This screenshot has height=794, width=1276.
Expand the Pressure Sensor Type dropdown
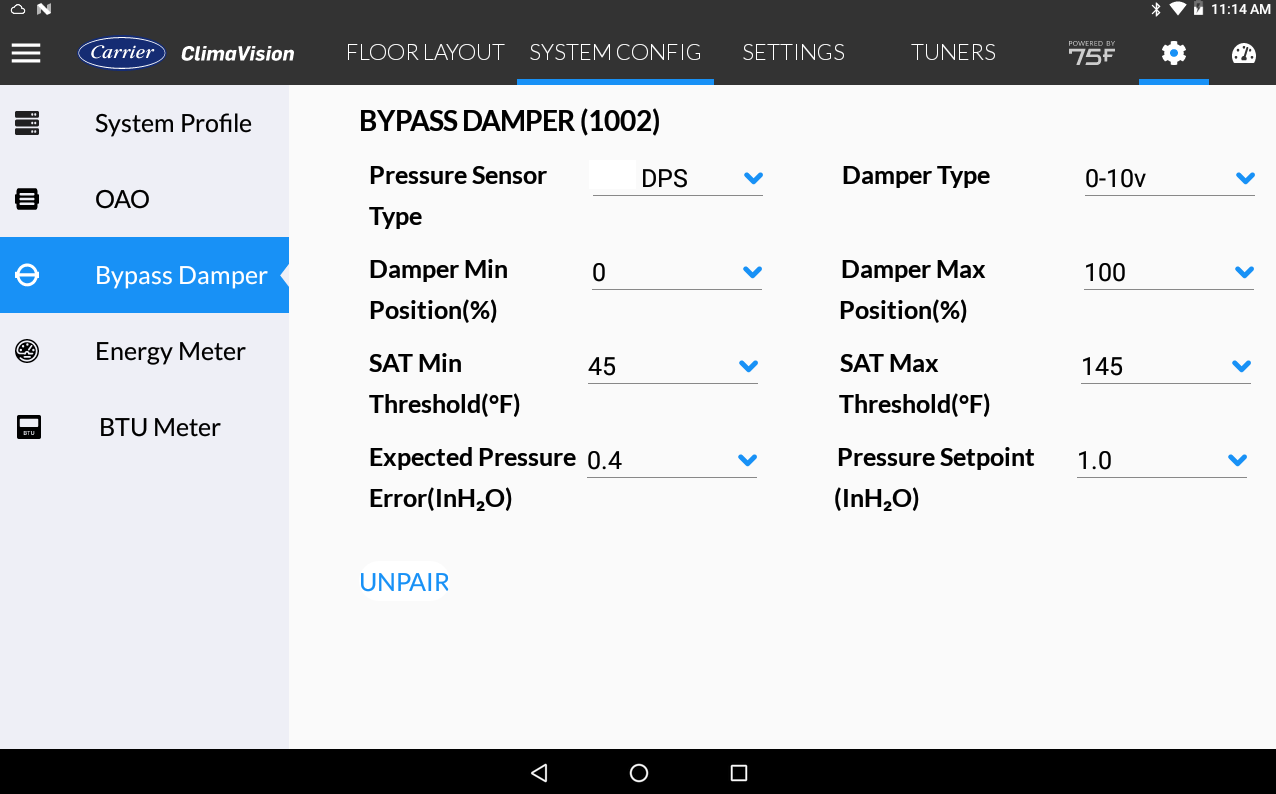tap(751, 177)
